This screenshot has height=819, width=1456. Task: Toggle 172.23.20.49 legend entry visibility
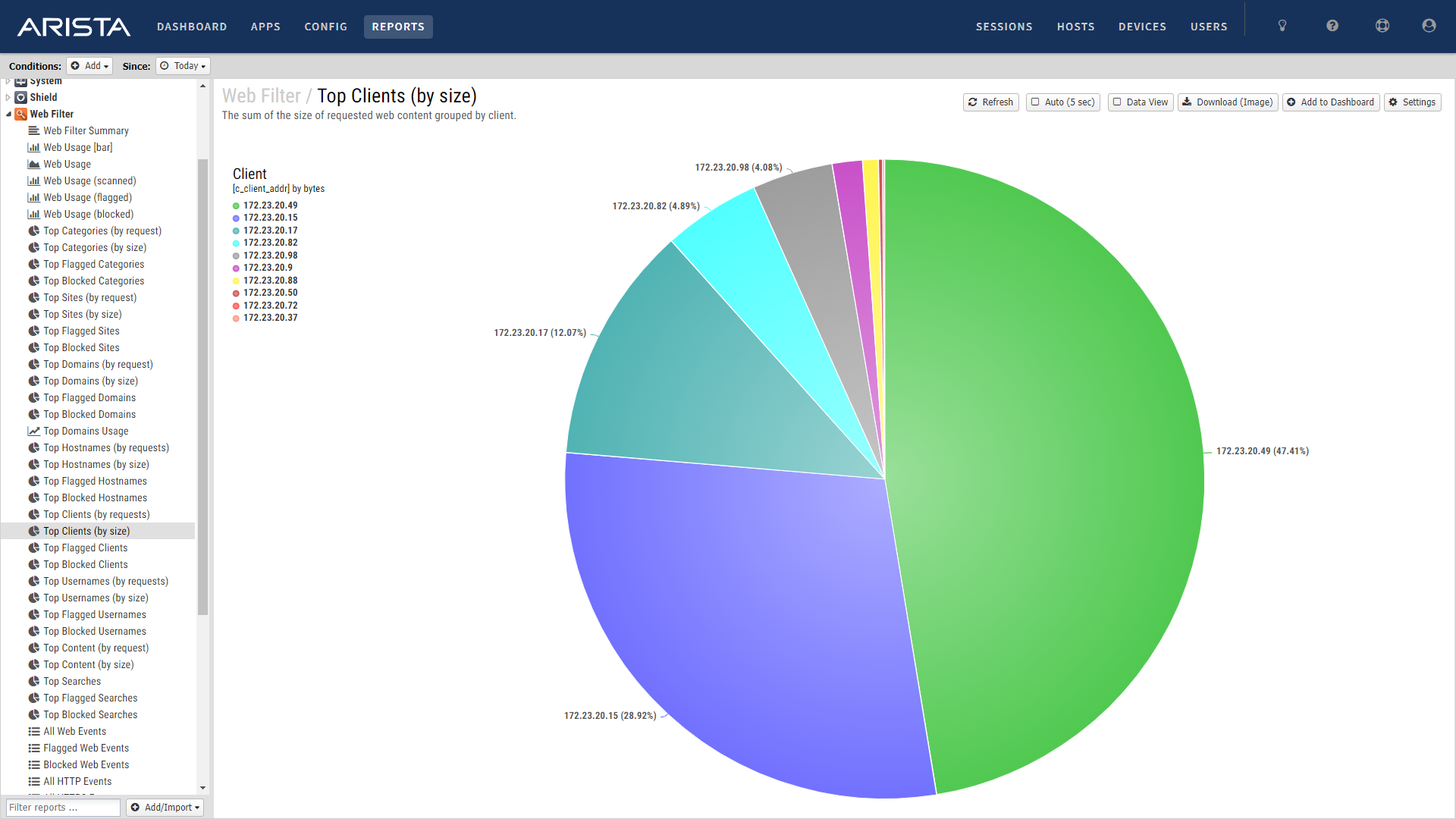tap(270, 206)
